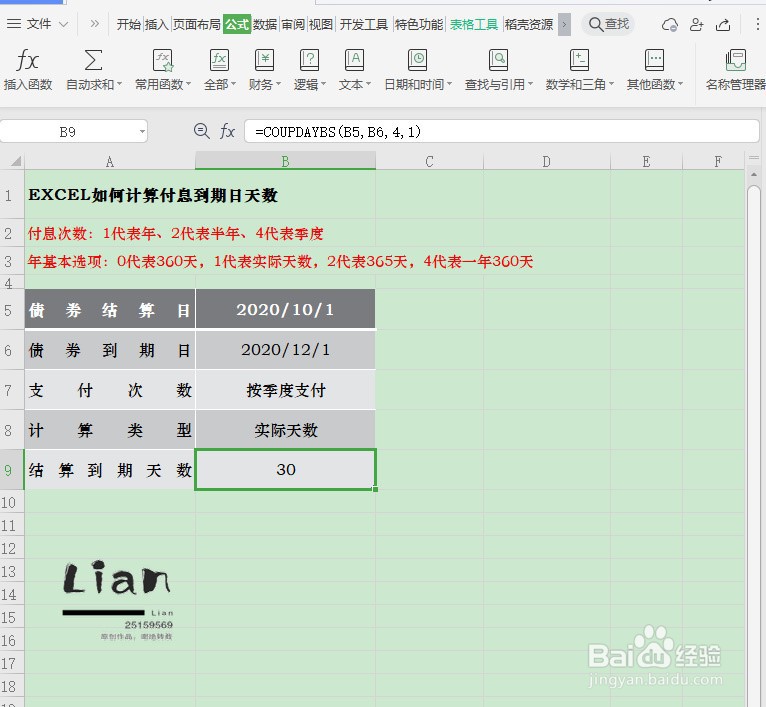This screenshot has height=707, width=766.
Task: Open the three-dot more options icon
Action: point(758,24)
